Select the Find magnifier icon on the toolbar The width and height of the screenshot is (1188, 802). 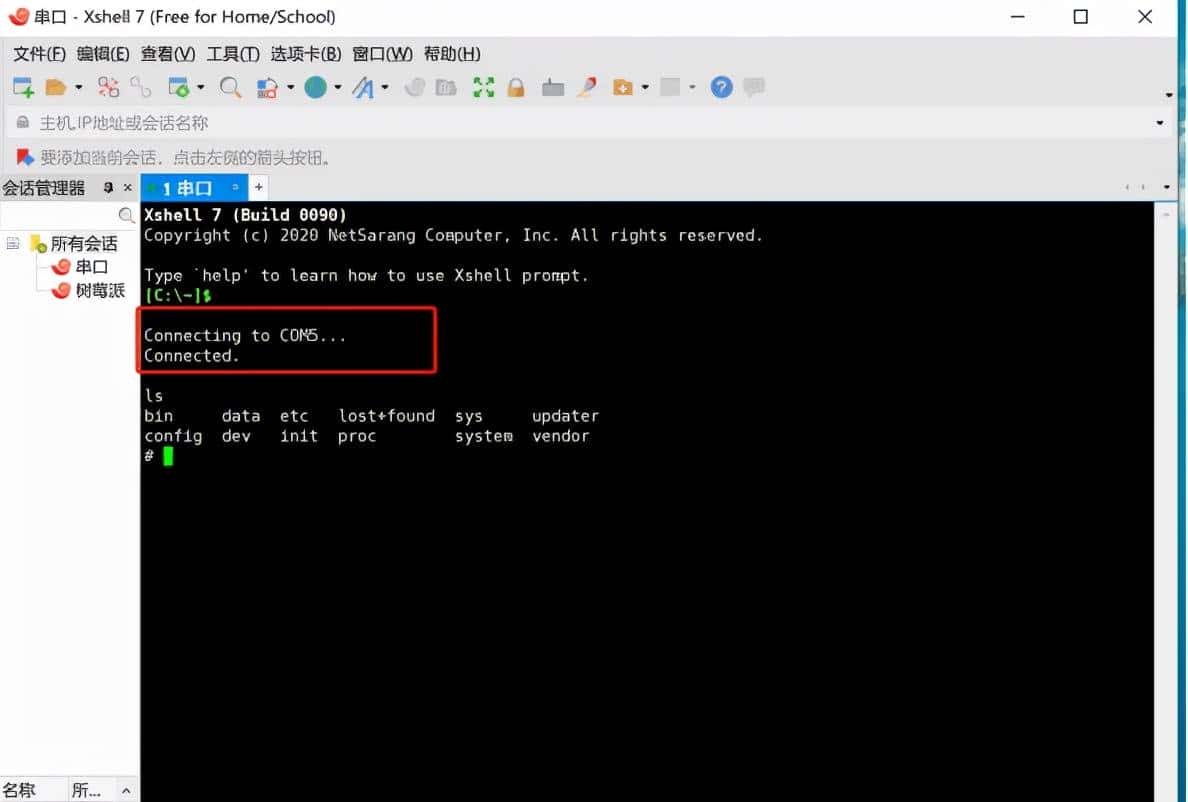coord(230,88)
